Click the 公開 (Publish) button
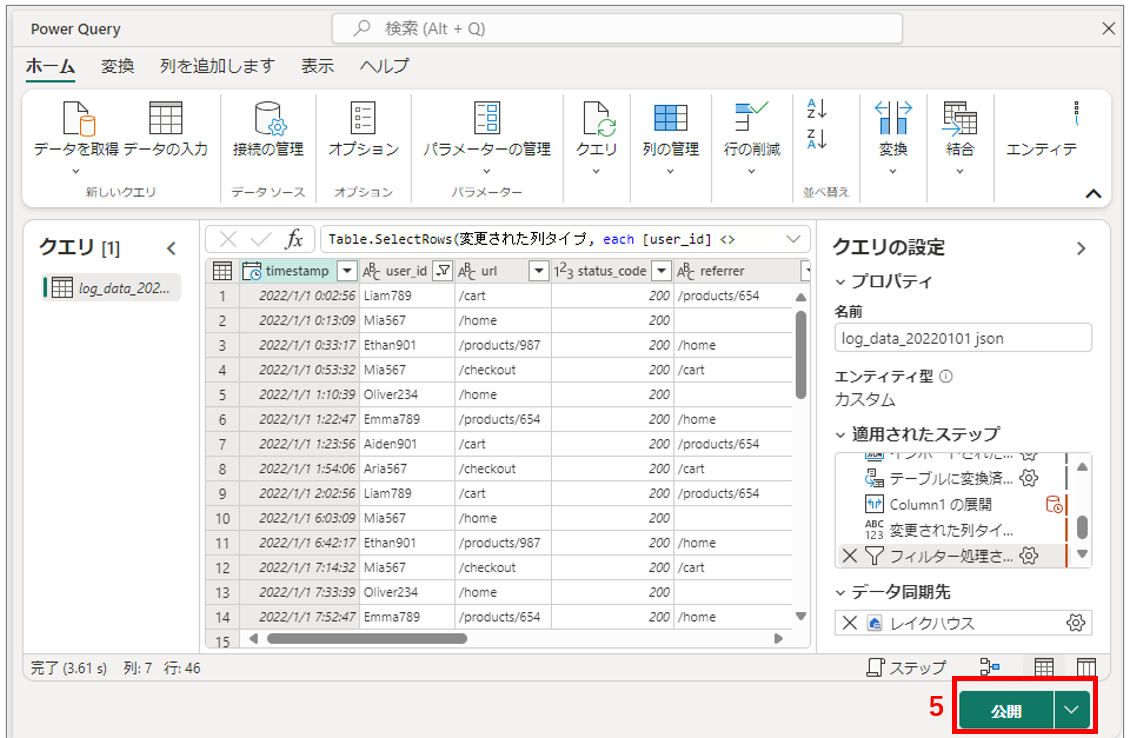Screen dimensions: 1129x738 point(1007,711)
